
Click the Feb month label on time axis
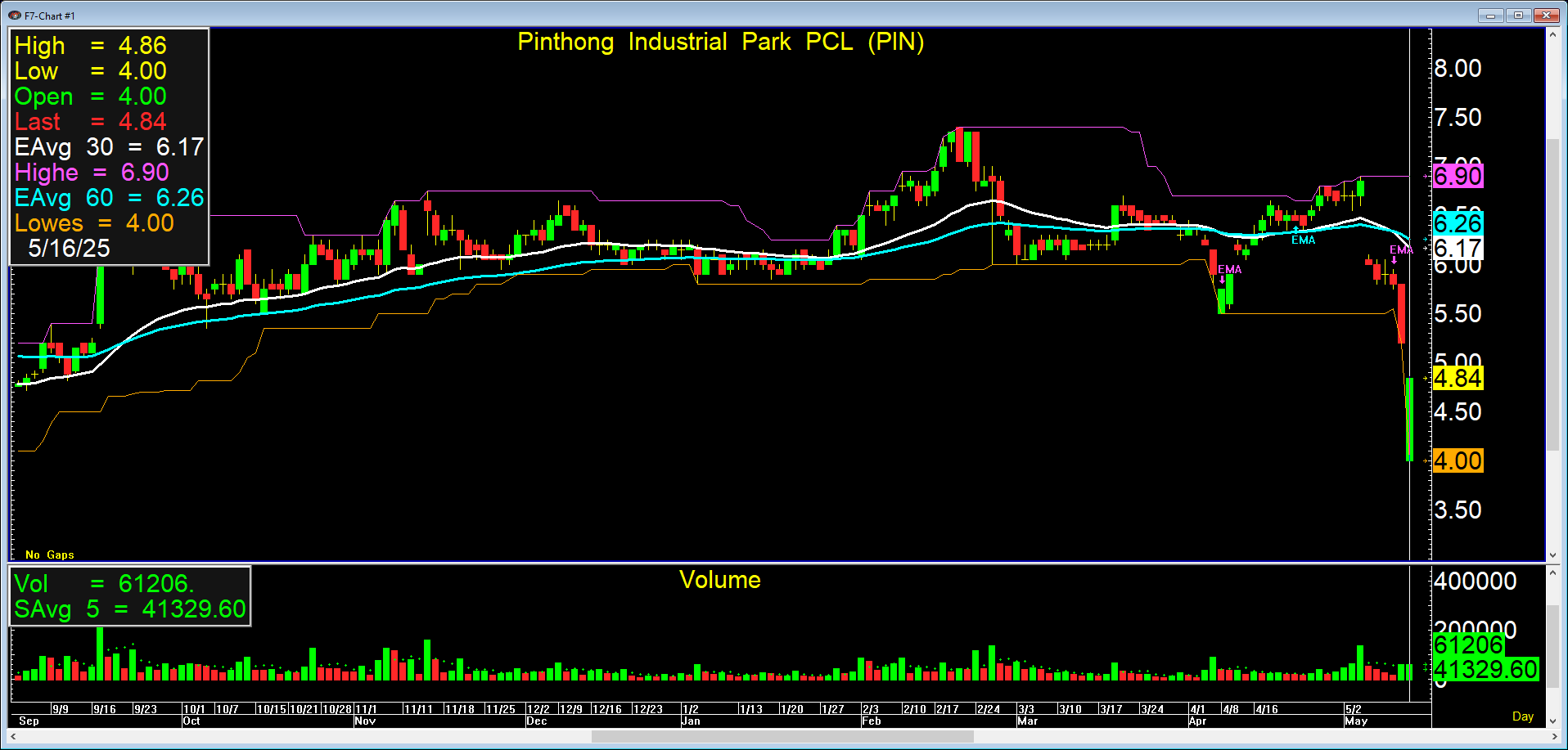point(872,721)
